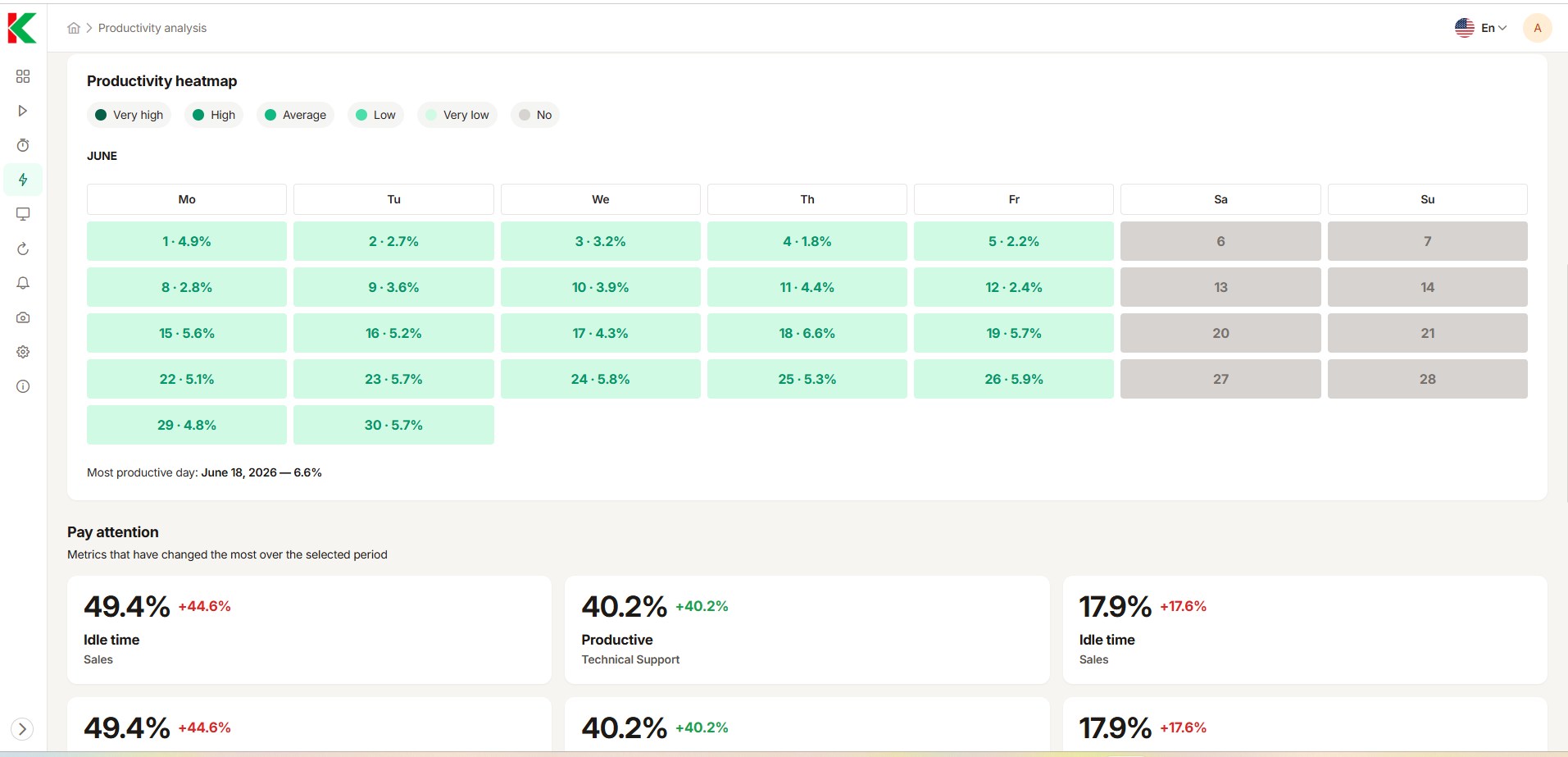Screen dimensions: 1568x757
Task: Toggle the Very high legend filter
Action: 129,115
